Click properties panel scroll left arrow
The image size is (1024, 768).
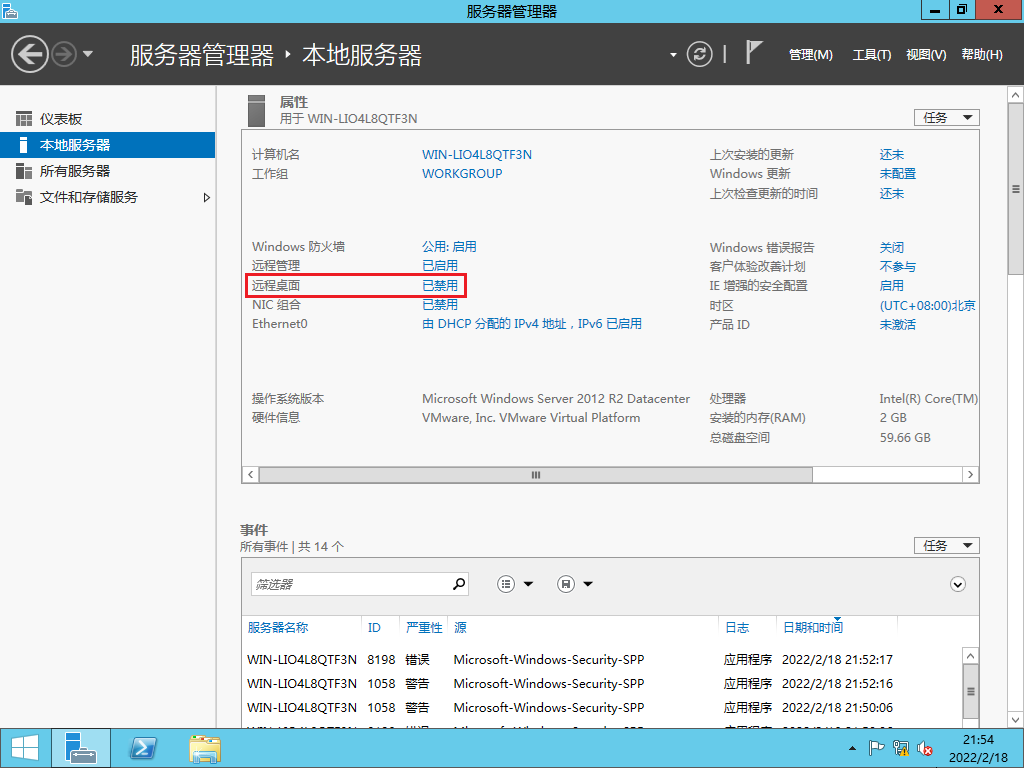(251, 475)
